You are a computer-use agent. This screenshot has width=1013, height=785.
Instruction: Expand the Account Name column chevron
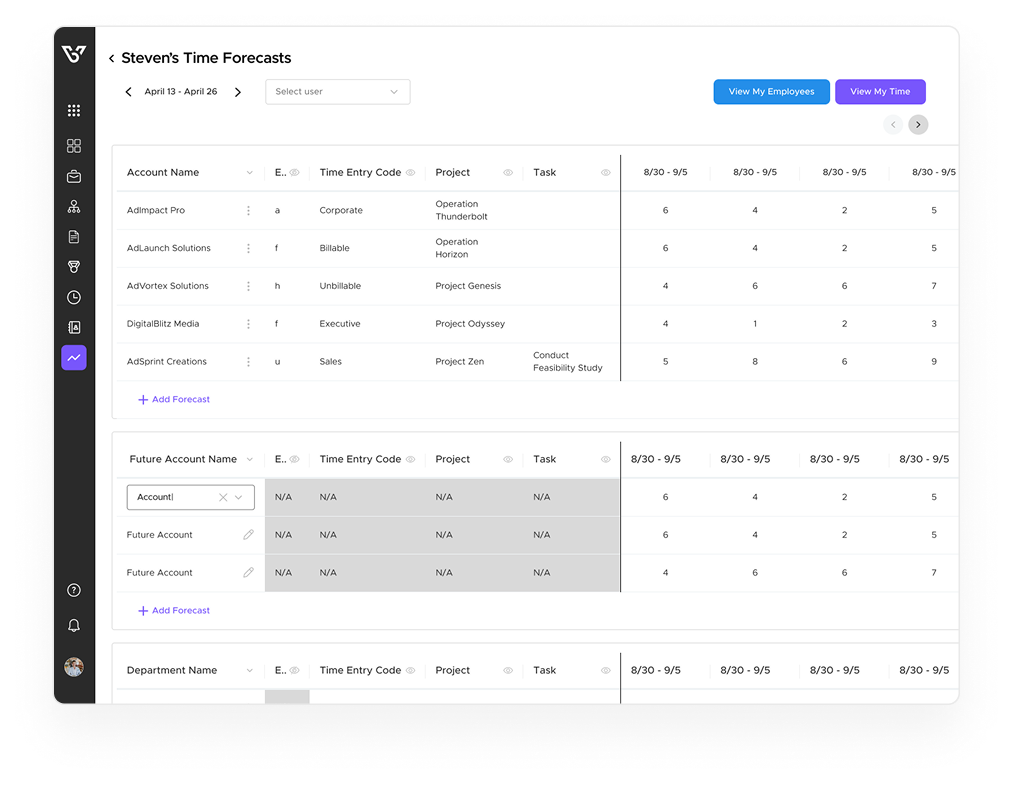249,173
